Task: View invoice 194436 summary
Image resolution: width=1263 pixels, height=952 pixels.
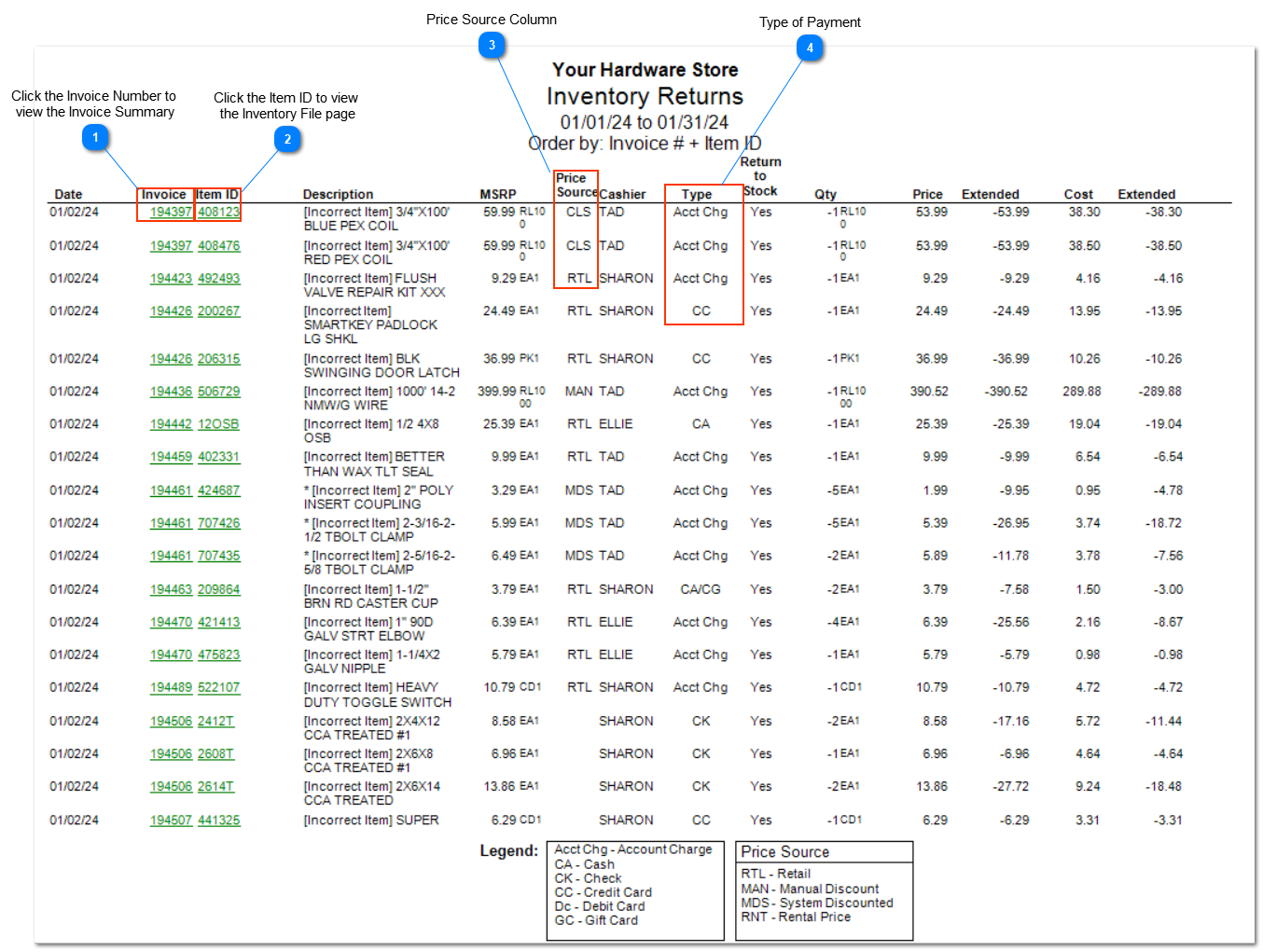Action: tap(171, 392)
